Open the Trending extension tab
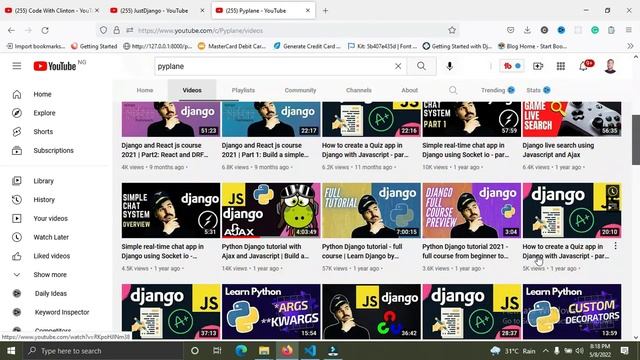The image size is (640, 360). (498, 90)
